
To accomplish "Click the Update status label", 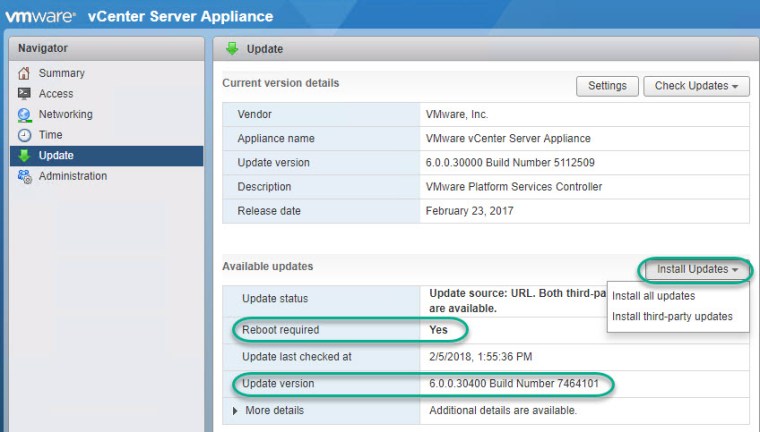I will [x=275, y=299].
